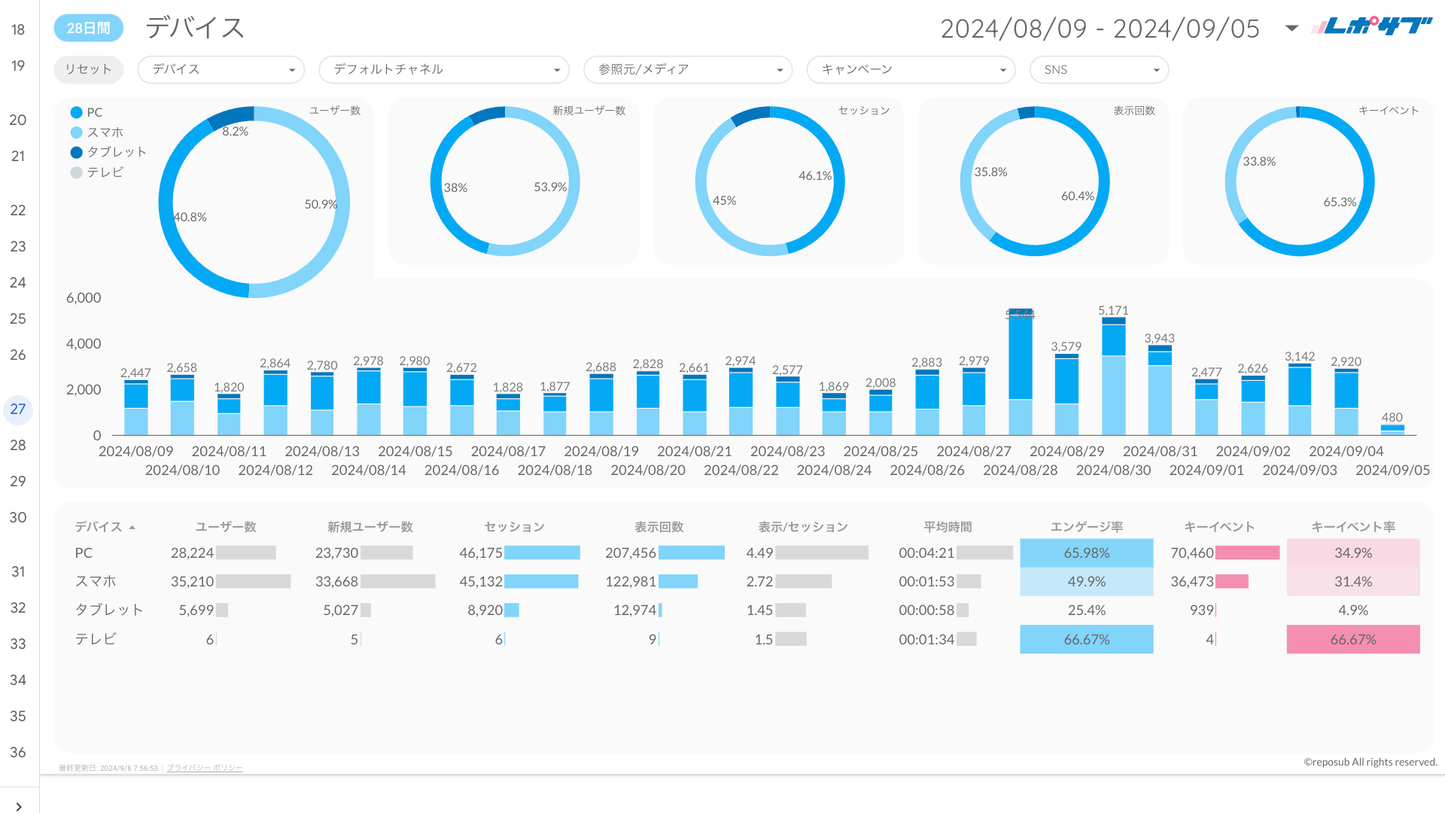Click the PC legend color dot
Viewport: 1445px width, 813px height.
tap(76, 113)
